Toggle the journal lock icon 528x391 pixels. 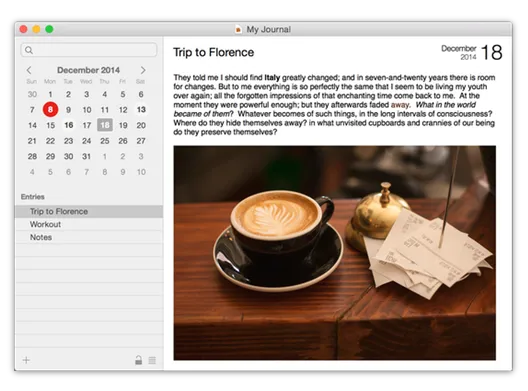pyautogui.click(x=138, y=360)
